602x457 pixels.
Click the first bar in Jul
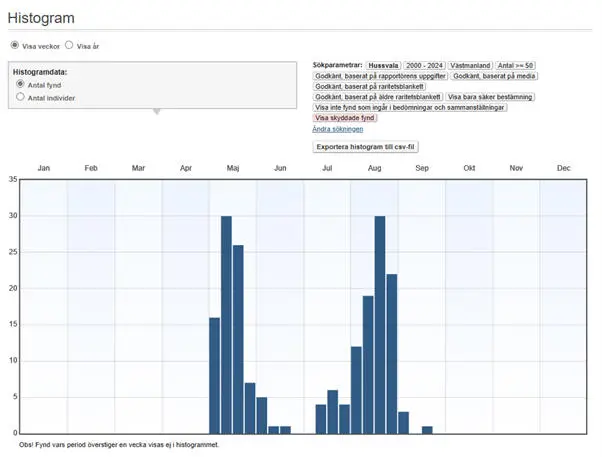(x=321, y=418)
